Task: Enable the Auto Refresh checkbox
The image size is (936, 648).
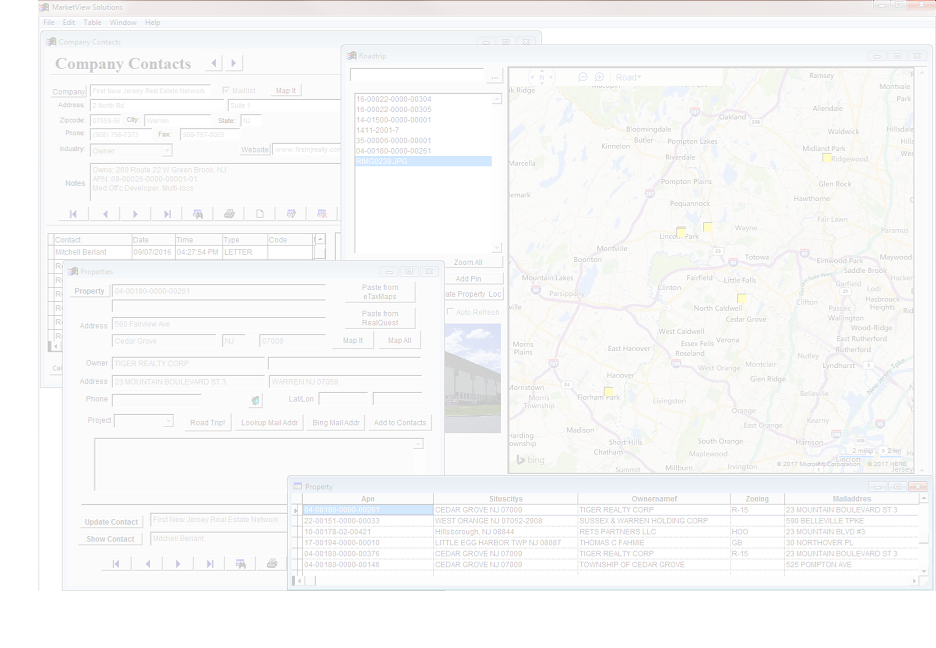Action: click(x=450, y=311)
